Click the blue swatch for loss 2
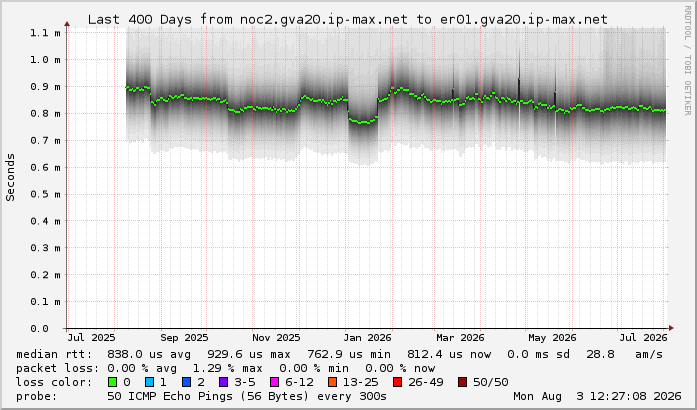This screenshot has height=410, width=697. pyautogui.click(x=186, y=382)
